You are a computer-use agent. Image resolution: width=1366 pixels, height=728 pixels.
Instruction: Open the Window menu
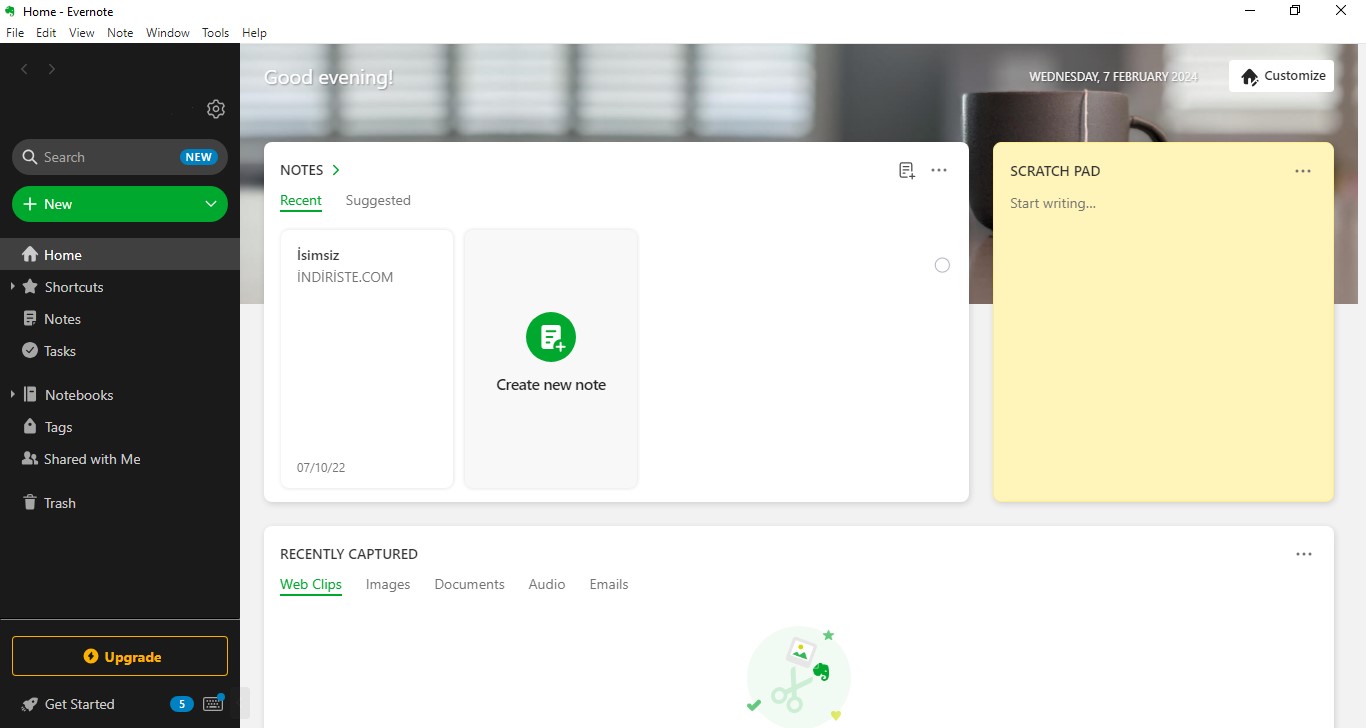tap(168, 33)
